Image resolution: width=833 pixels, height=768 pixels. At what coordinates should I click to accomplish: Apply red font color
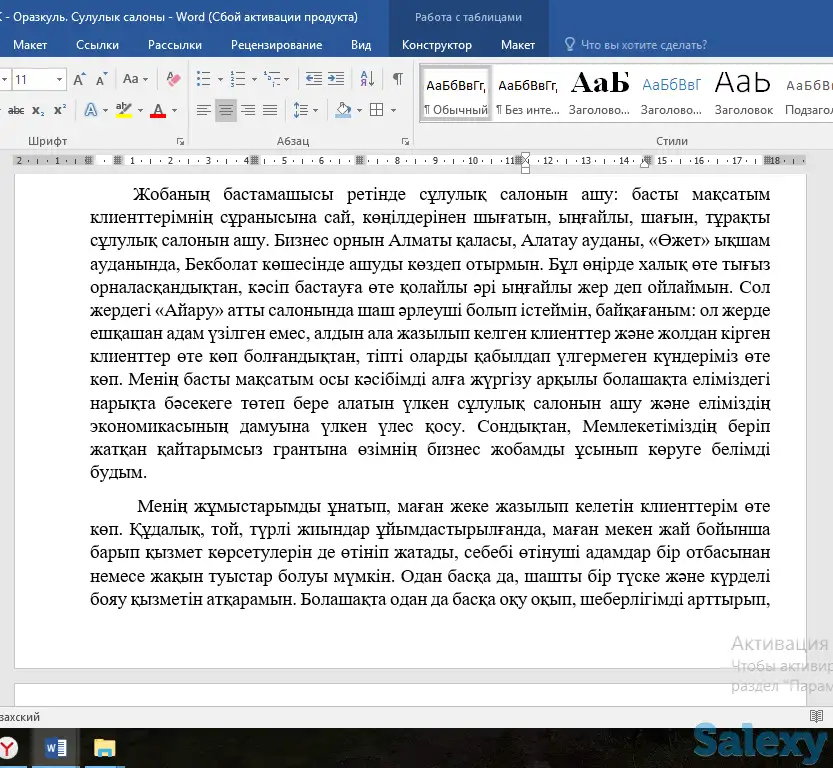coord(157,110)
